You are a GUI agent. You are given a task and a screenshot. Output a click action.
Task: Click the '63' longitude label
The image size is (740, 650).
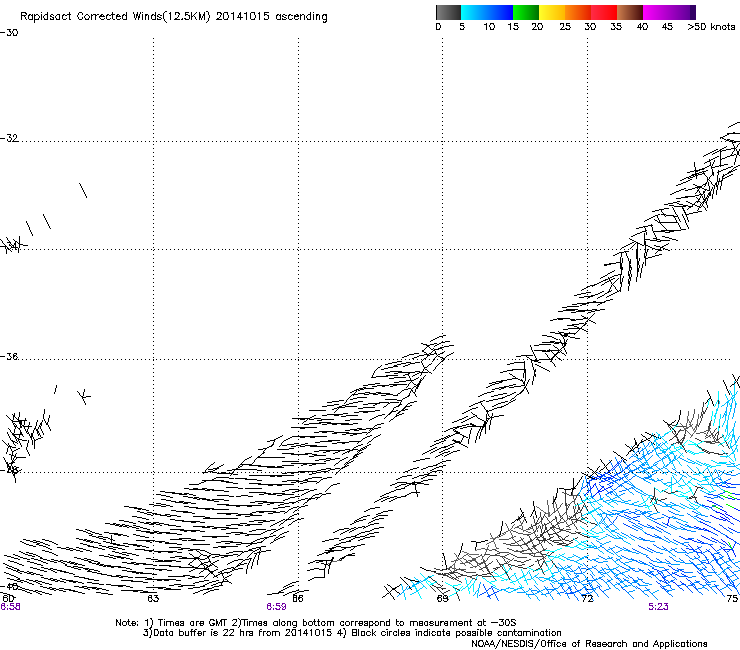tap(153, 599)
